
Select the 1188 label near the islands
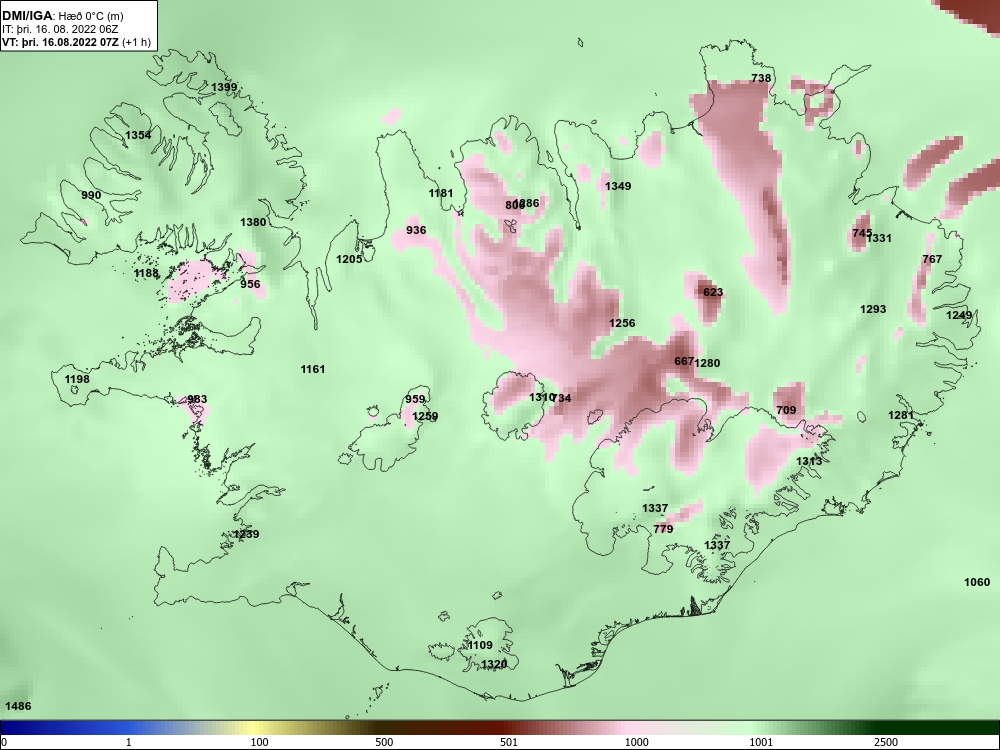click(x=146, y=274)
